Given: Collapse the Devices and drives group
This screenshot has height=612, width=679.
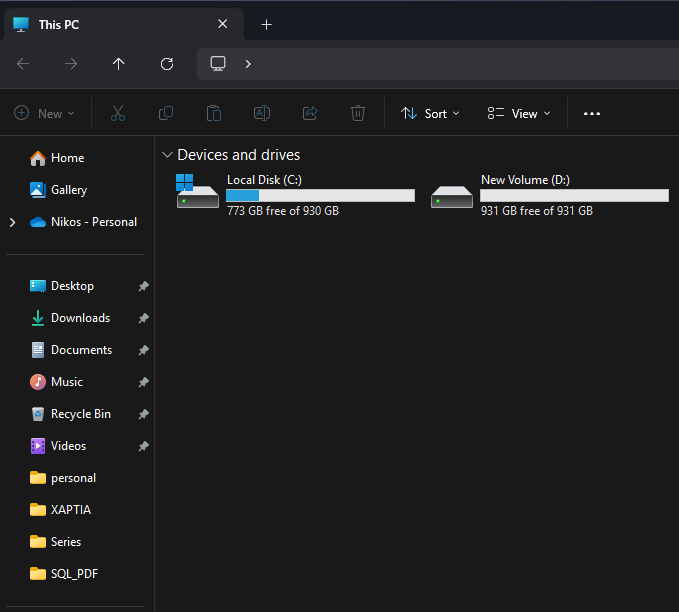Looking at the screenshot, I should 167,155.
